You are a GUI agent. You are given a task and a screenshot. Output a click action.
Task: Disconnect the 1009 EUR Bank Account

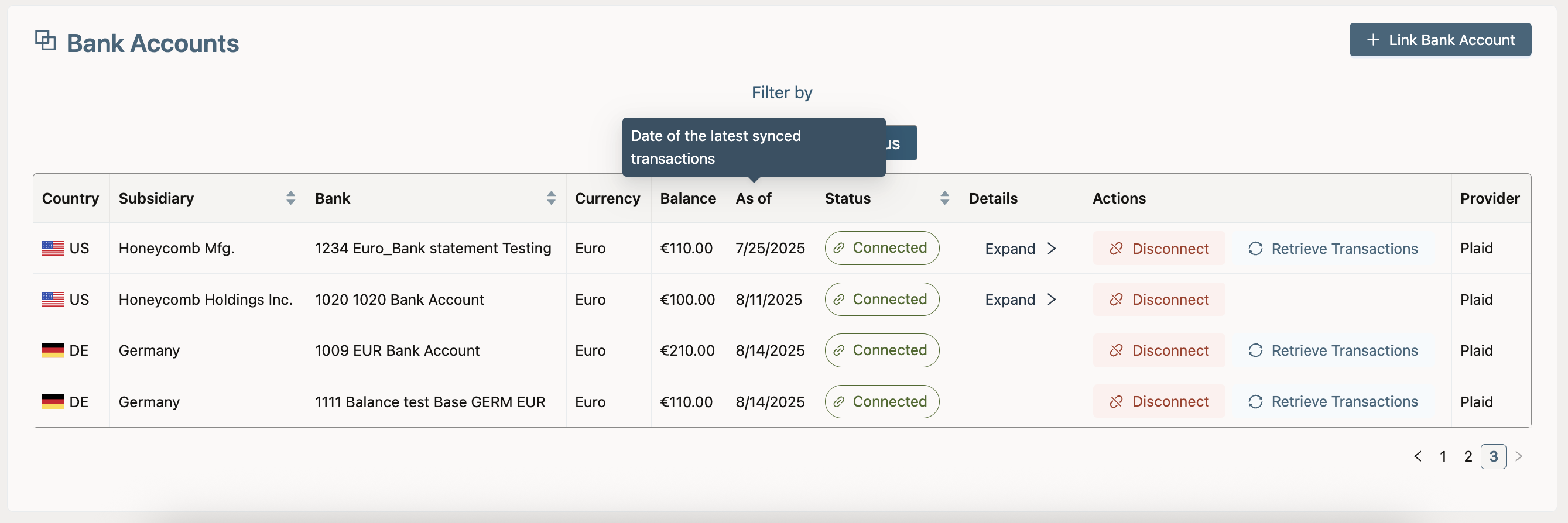tap(1158, 351)
